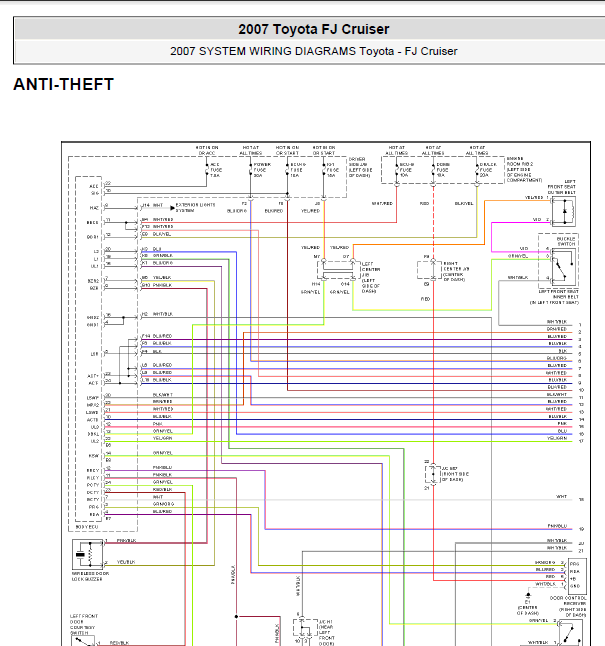Click the VIO label at outer belt terminal 2
Screen dimensions: 605x646
click(537, 220)
